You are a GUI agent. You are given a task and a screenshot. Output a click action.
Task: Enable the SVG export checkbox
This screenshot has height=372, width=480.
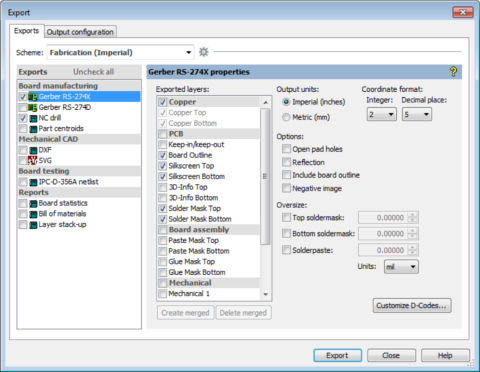coord(23,161)
